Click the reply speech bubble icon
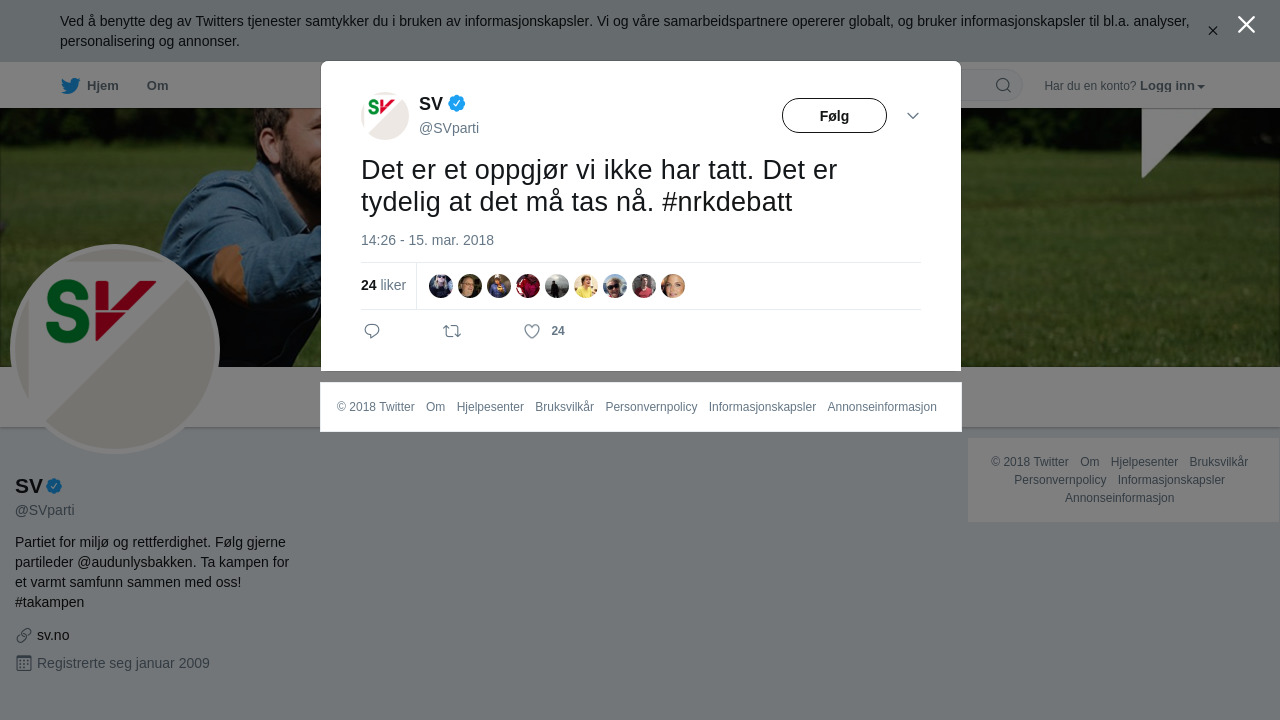The height and width of the screenshot is (720, 1280). pyautogui.click(x=372, y=331)
